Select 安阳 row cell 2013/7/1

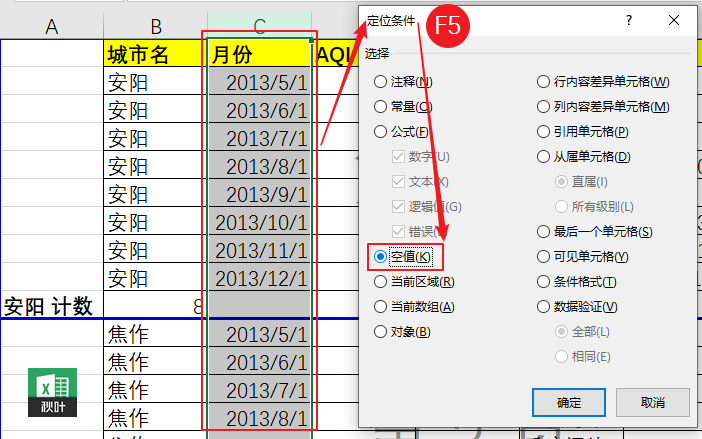260,137
